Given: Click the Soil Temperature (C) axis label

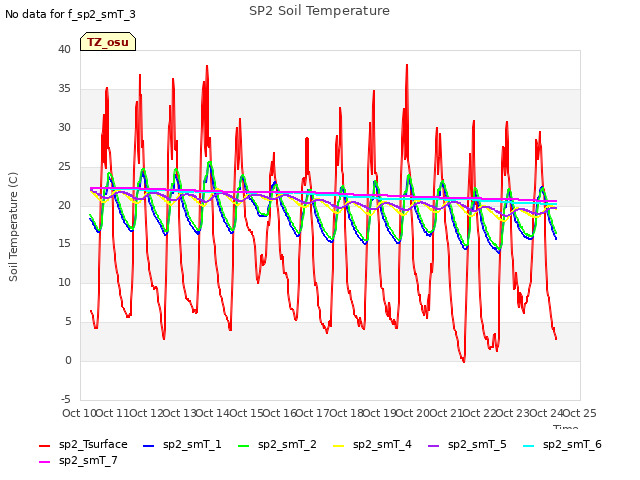Looking at the screenshot, I should coord(13,227).
